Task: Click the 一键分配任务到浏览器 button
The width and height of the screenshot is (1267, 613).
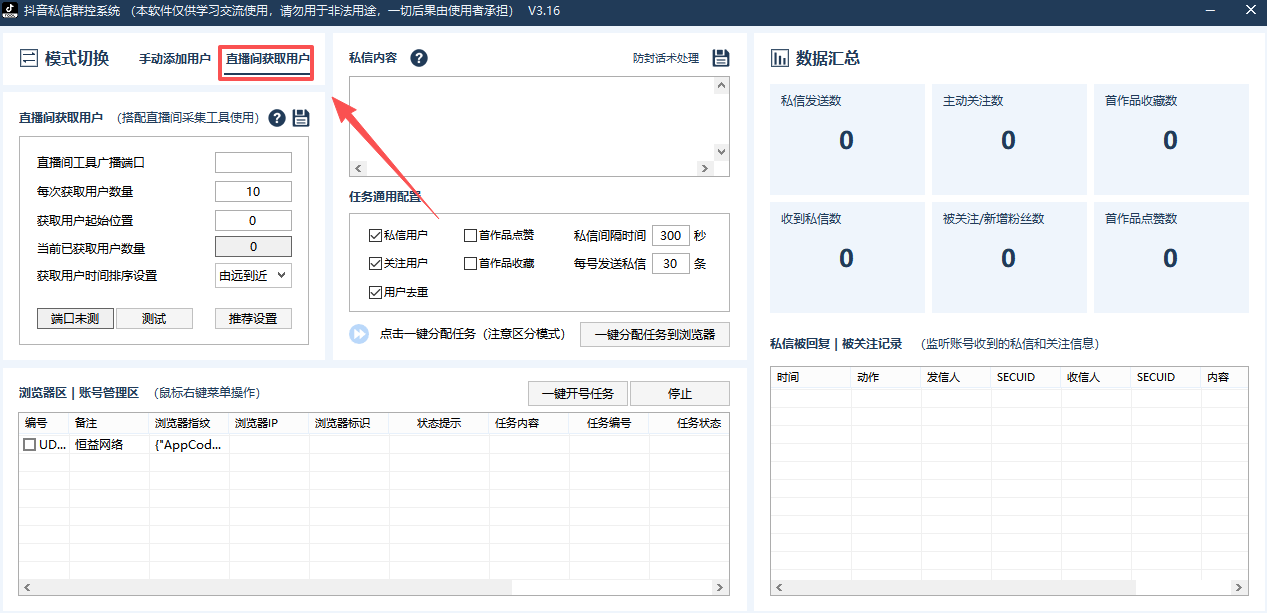Action: [655, 334]
